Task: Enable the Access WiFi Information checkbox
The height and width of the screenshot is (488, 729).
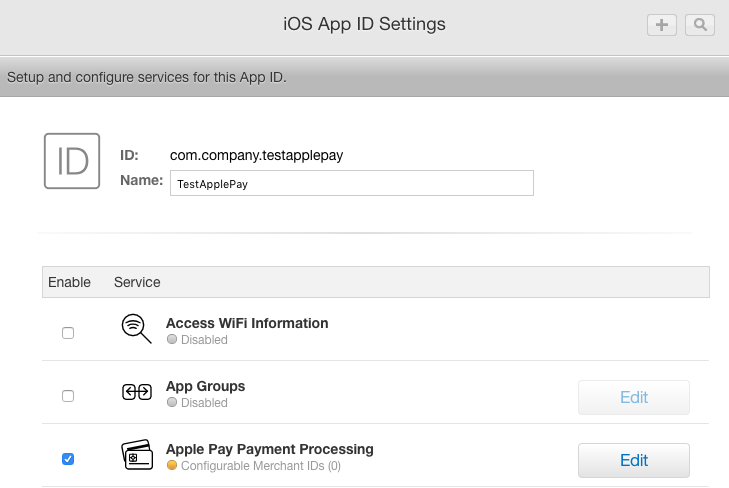Action: pos(68,333)
